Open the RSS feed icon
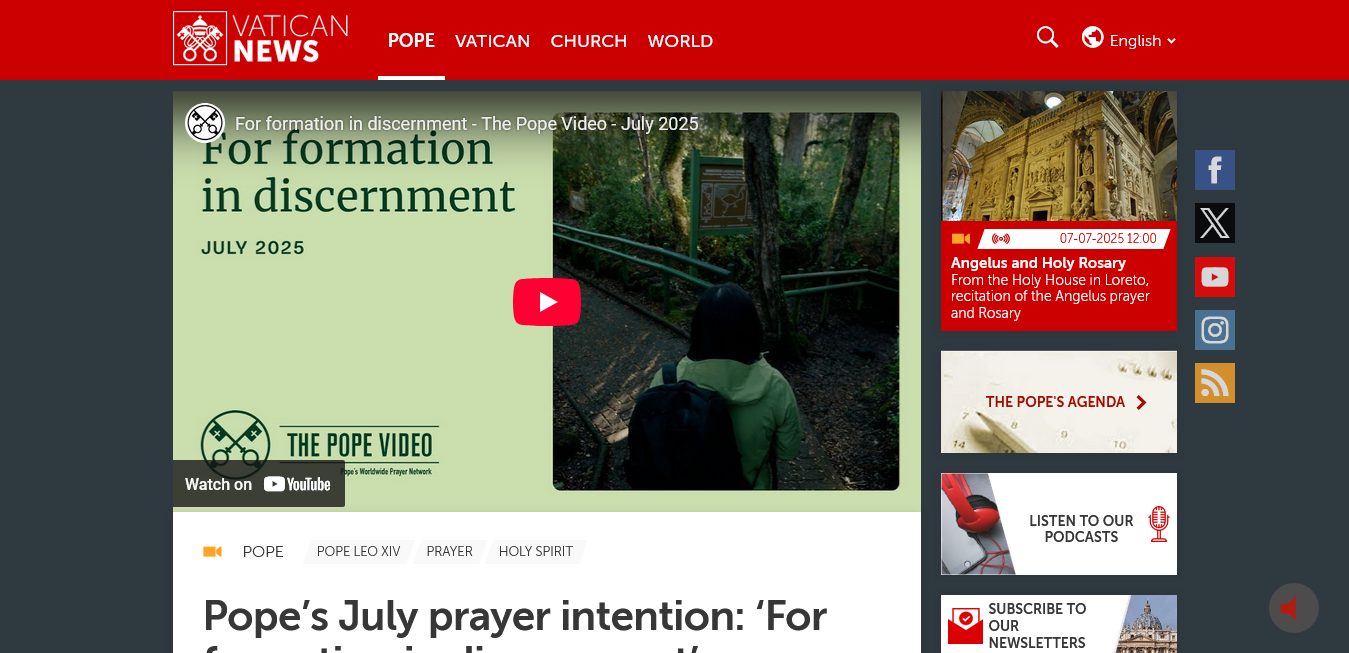The image size is (1349, 653). pos(1215,383)
